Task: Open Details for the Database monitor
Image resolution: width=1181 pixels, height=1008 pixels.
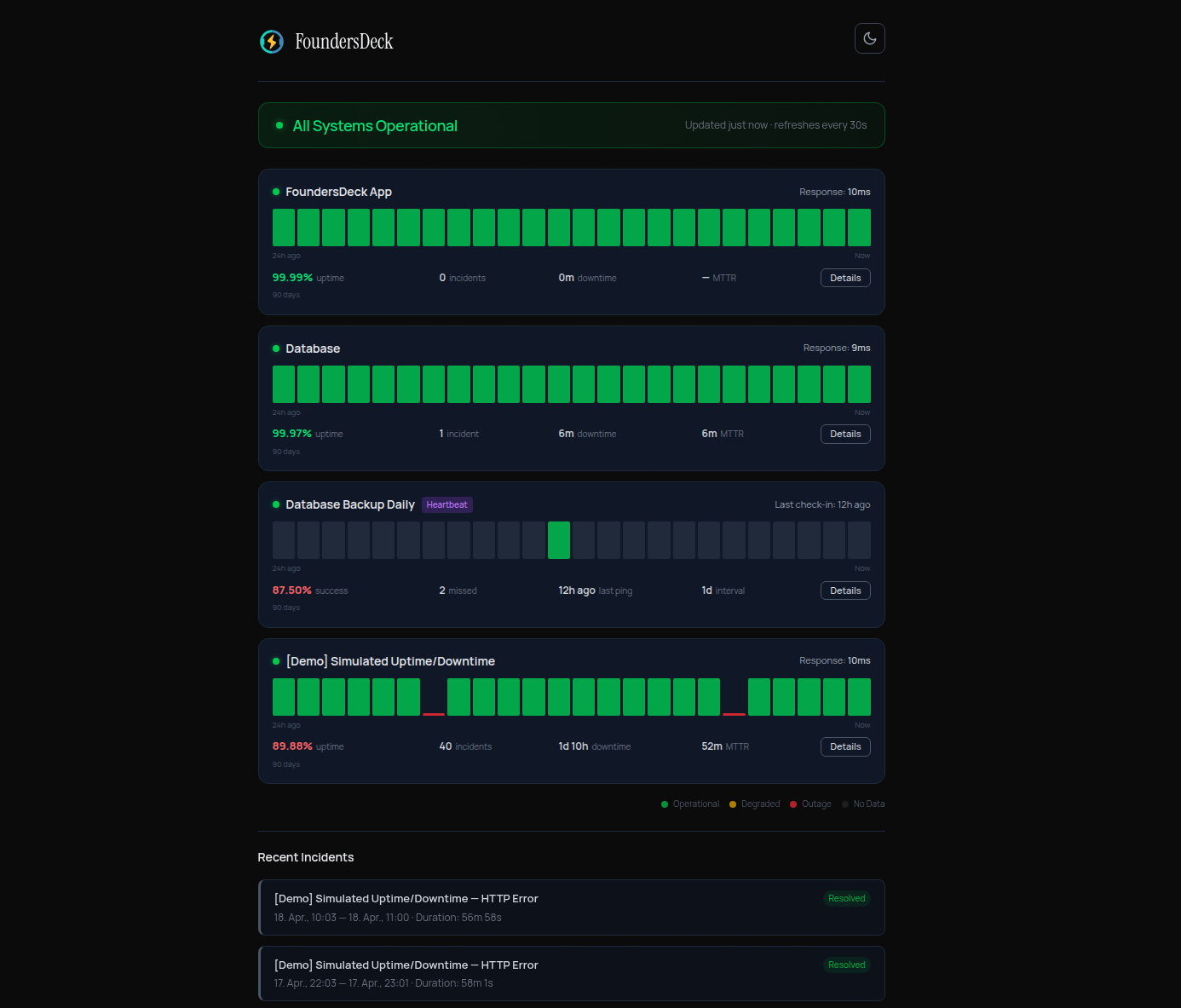Action: click(844, 434)
